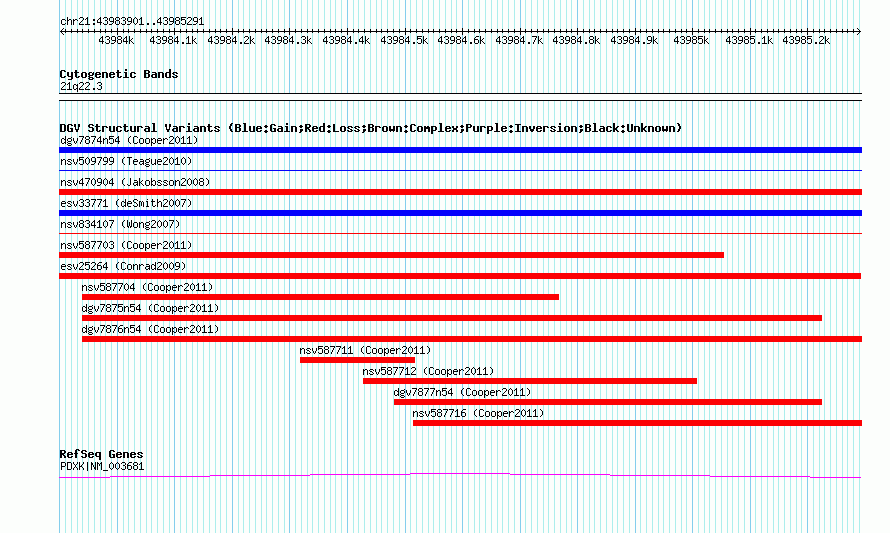The image size is (890, 533).
Task: Click the nsv587712 red loss bar
Action: point(530,381)
